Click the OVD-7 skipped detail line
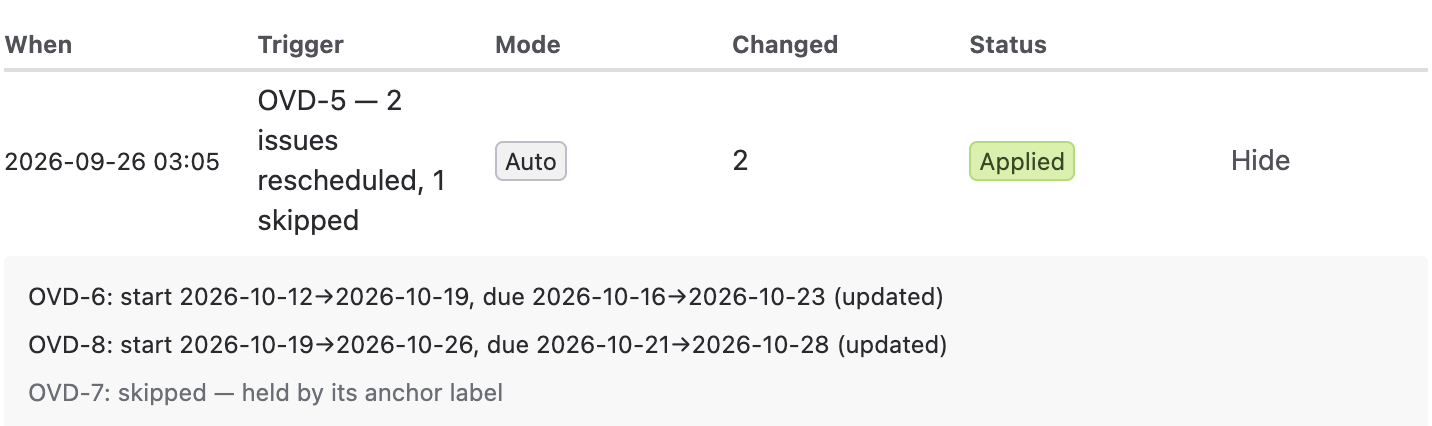Image resolution: width=1432 pixels, height=426 pixels. pyautogui.click(x=266, y=393)
